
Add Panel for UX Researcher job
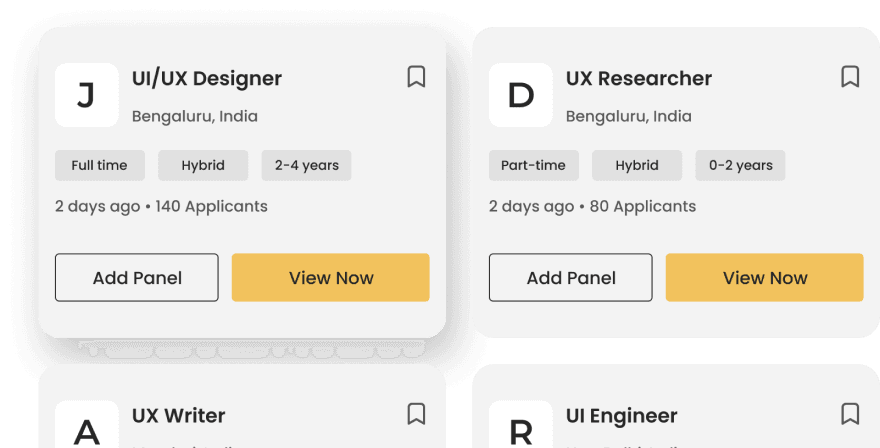pos(570,277)
